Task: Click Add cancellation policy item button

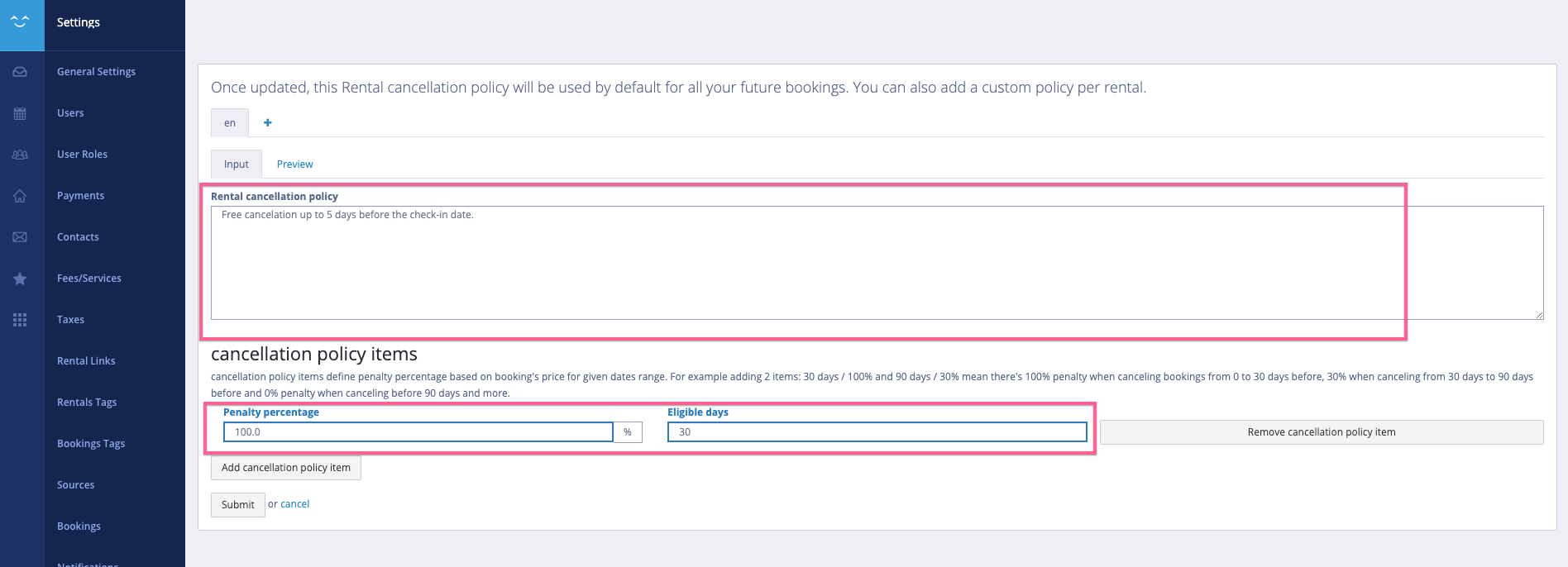Action: [x=285, y=468]
